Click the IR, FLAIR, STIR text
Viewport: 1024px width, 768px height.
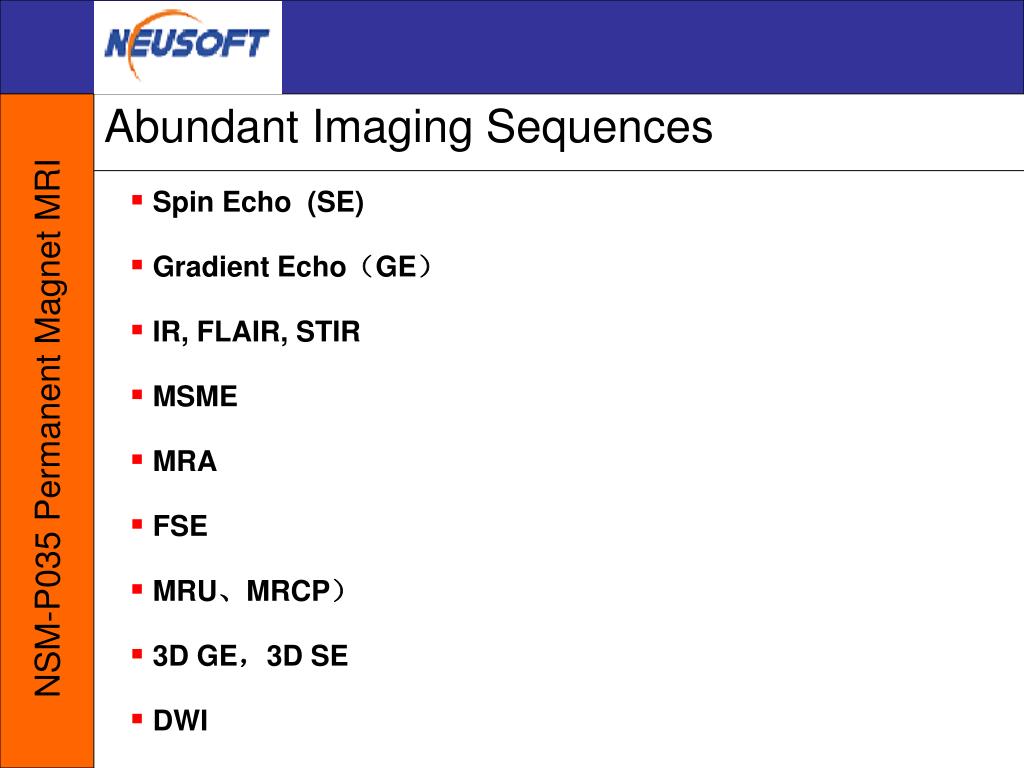click(x=256, y=332)
